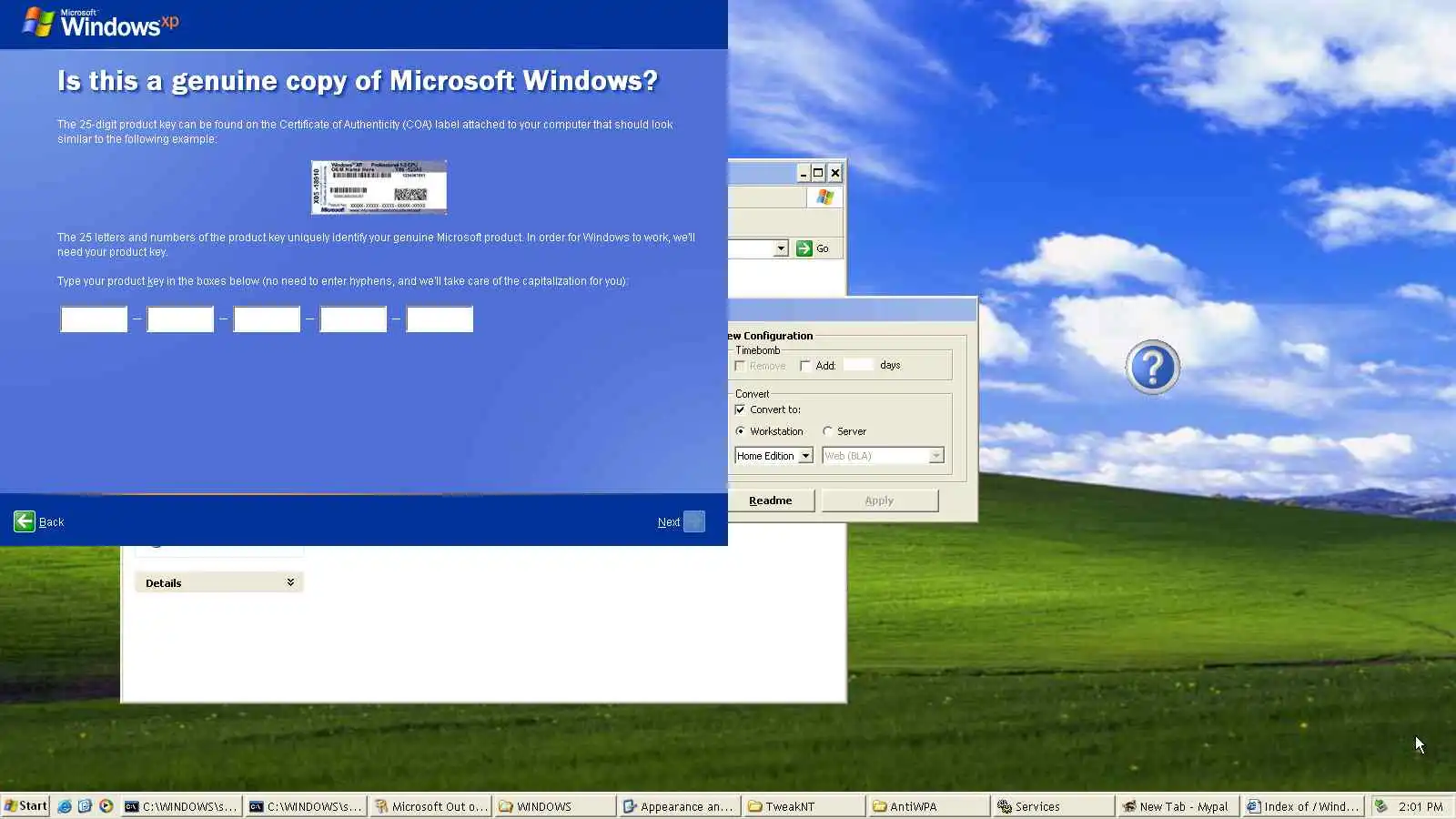1456x819 pixels.
Task: Click the Show Desktop Quick Launch icon
Action: tap(86, 806)
